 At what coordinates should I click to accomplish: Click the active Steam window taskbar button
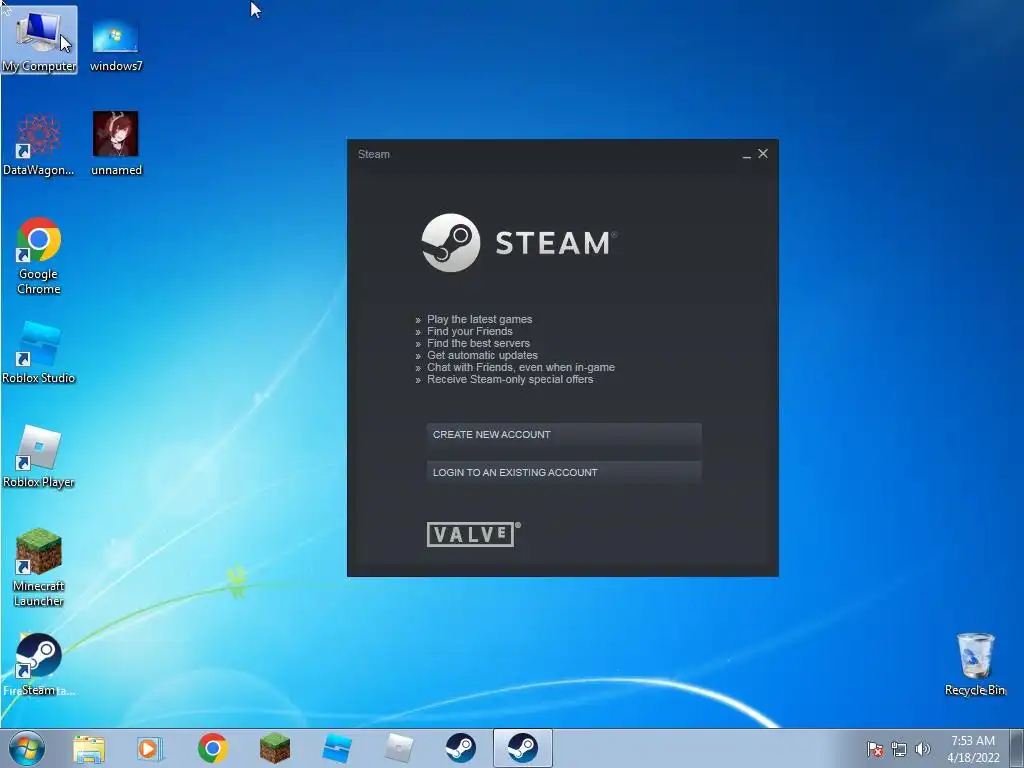[x=522, y=748]
